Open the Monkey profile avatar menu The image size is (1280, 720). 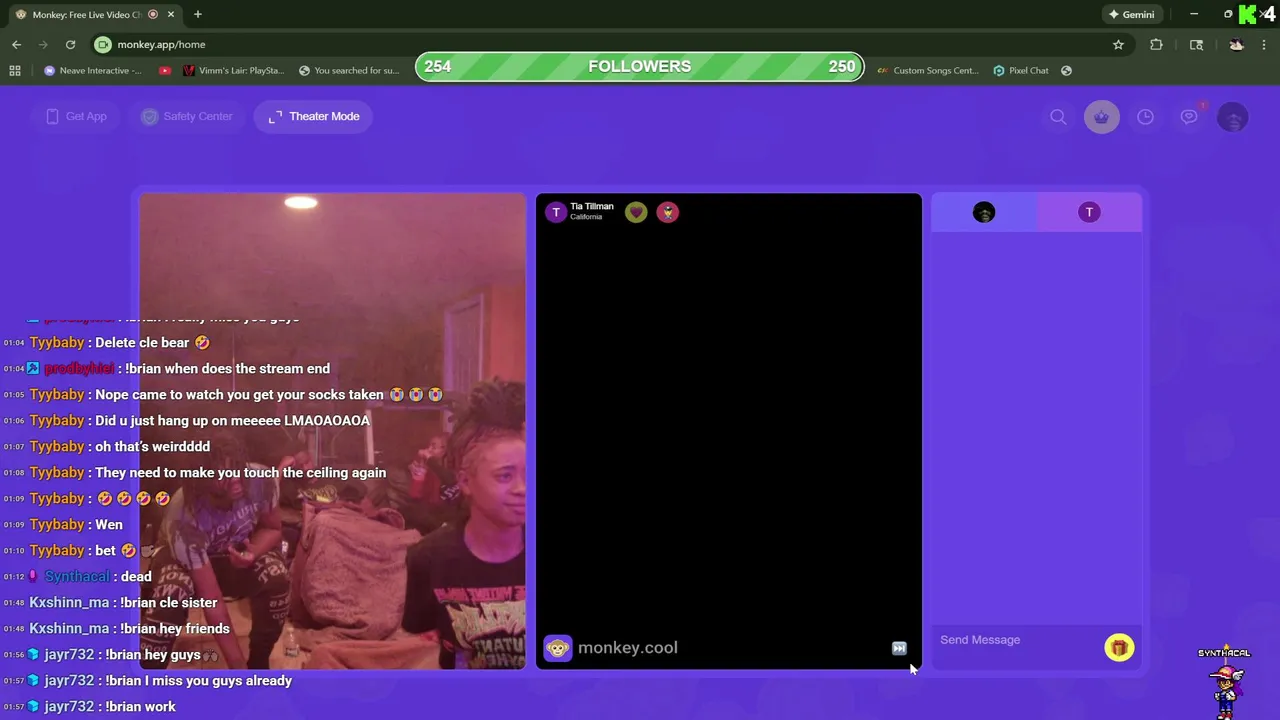[x=1233, y=117]
